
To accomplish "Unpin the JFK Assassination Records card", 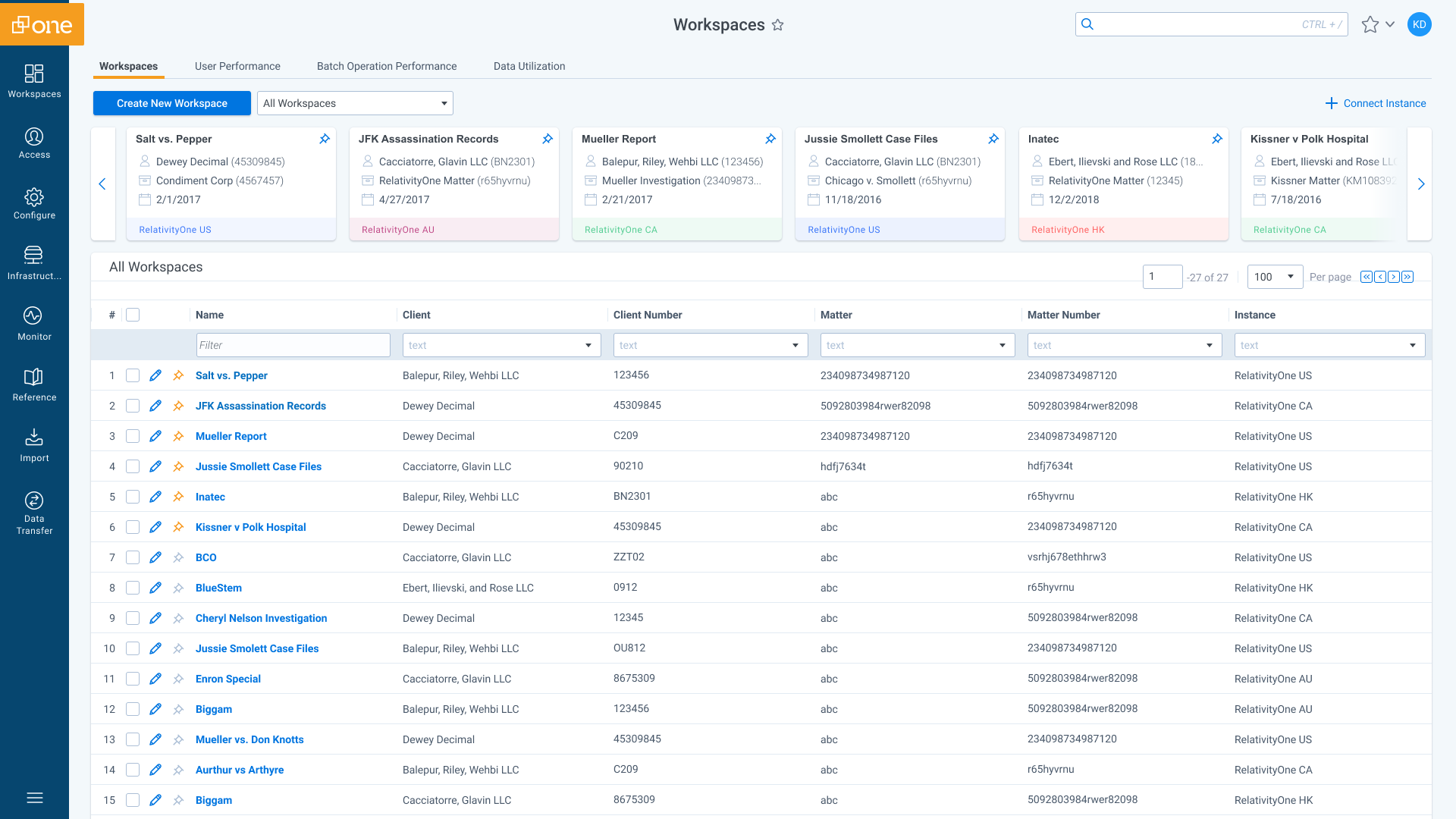I will 548,139.
